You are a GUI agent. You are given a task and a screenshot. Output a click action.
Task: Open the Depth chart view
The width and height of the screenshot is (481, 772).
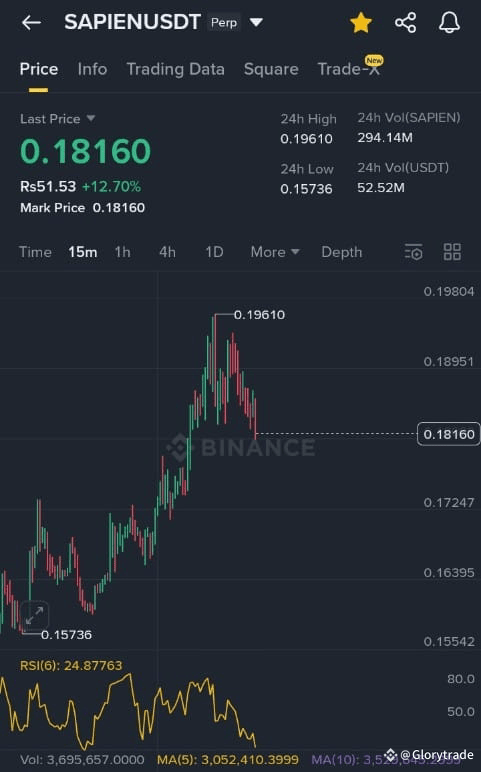tap(342, 252)
